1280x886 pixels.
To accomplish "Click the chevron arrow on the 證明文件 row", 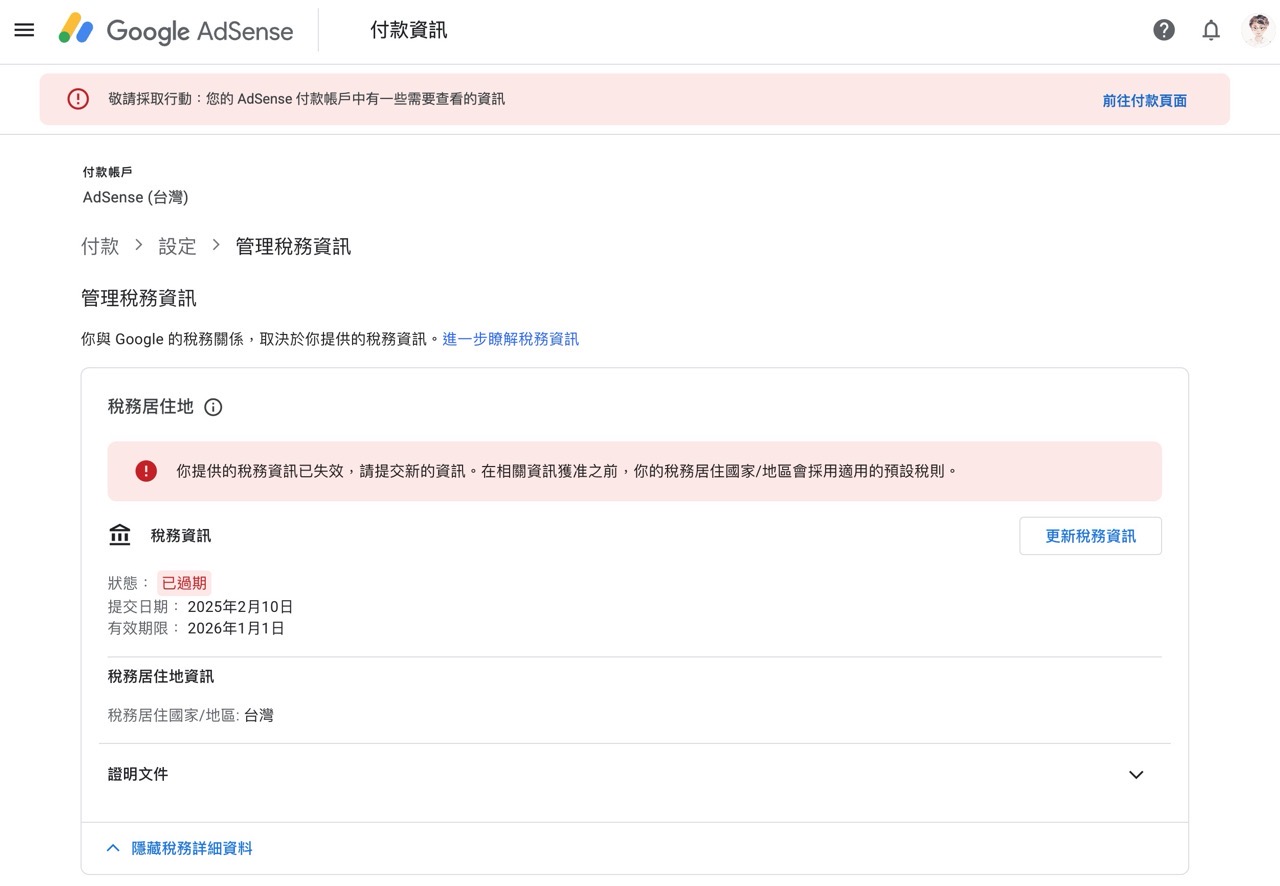I will pyautogui.click(x=1135, y=774).
